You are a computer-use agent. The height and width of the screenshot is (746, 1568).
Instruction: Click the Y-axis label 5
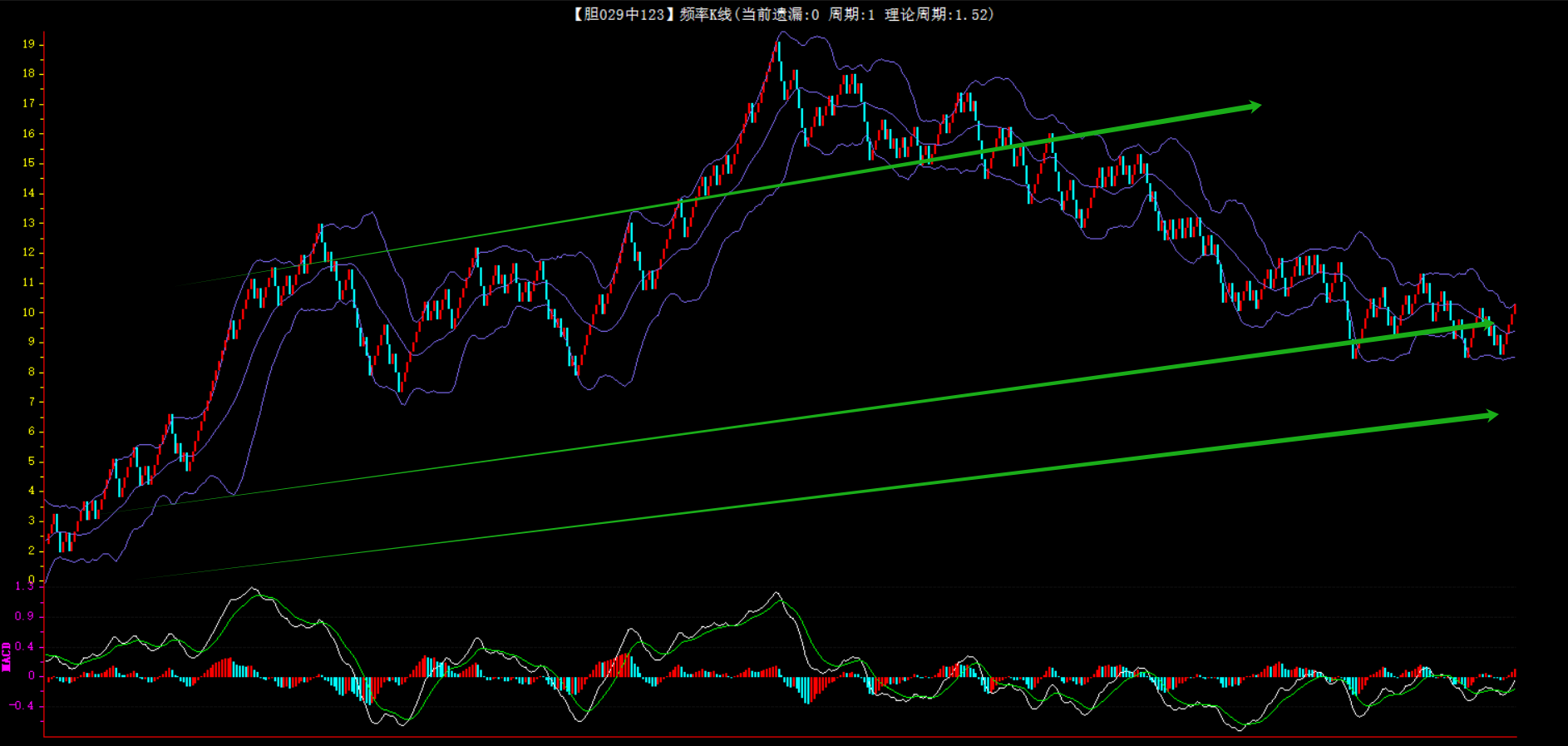(32, 462)
